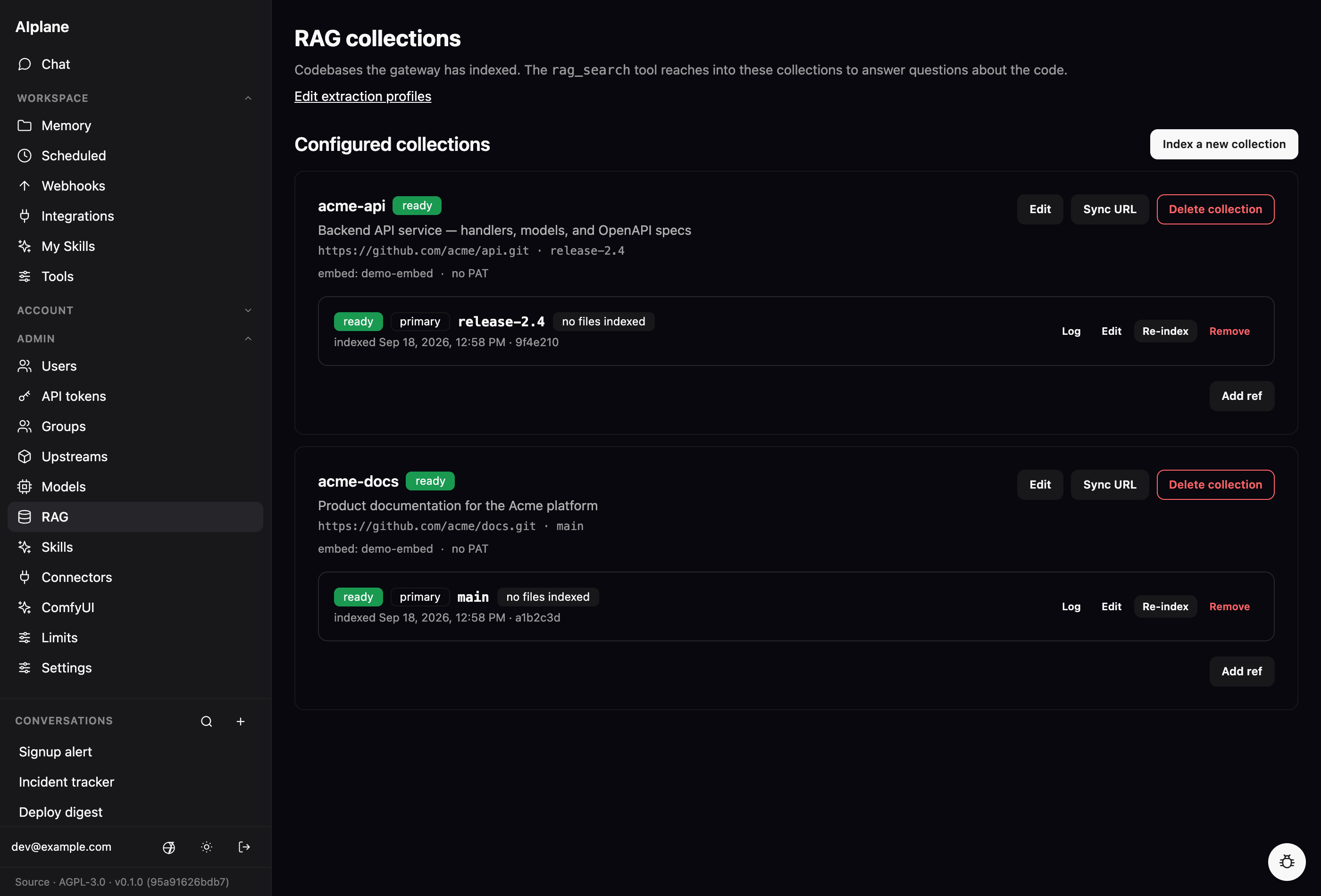Toggle light theme with the sun icon

tap(207, 847)
